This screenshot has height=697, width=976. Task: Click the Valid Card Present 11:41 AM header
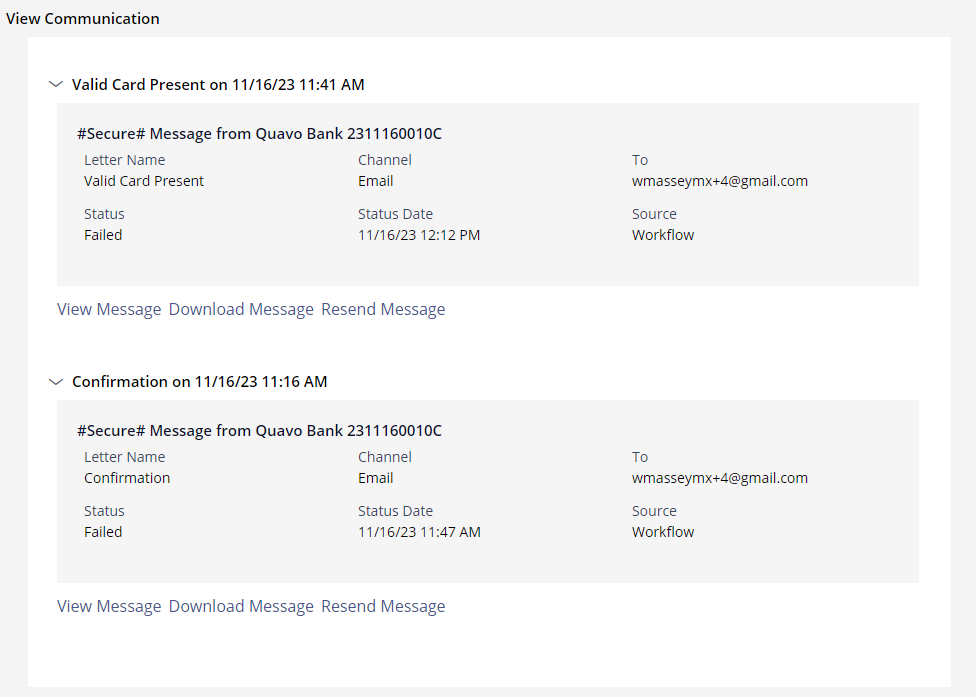pos(218,85)
